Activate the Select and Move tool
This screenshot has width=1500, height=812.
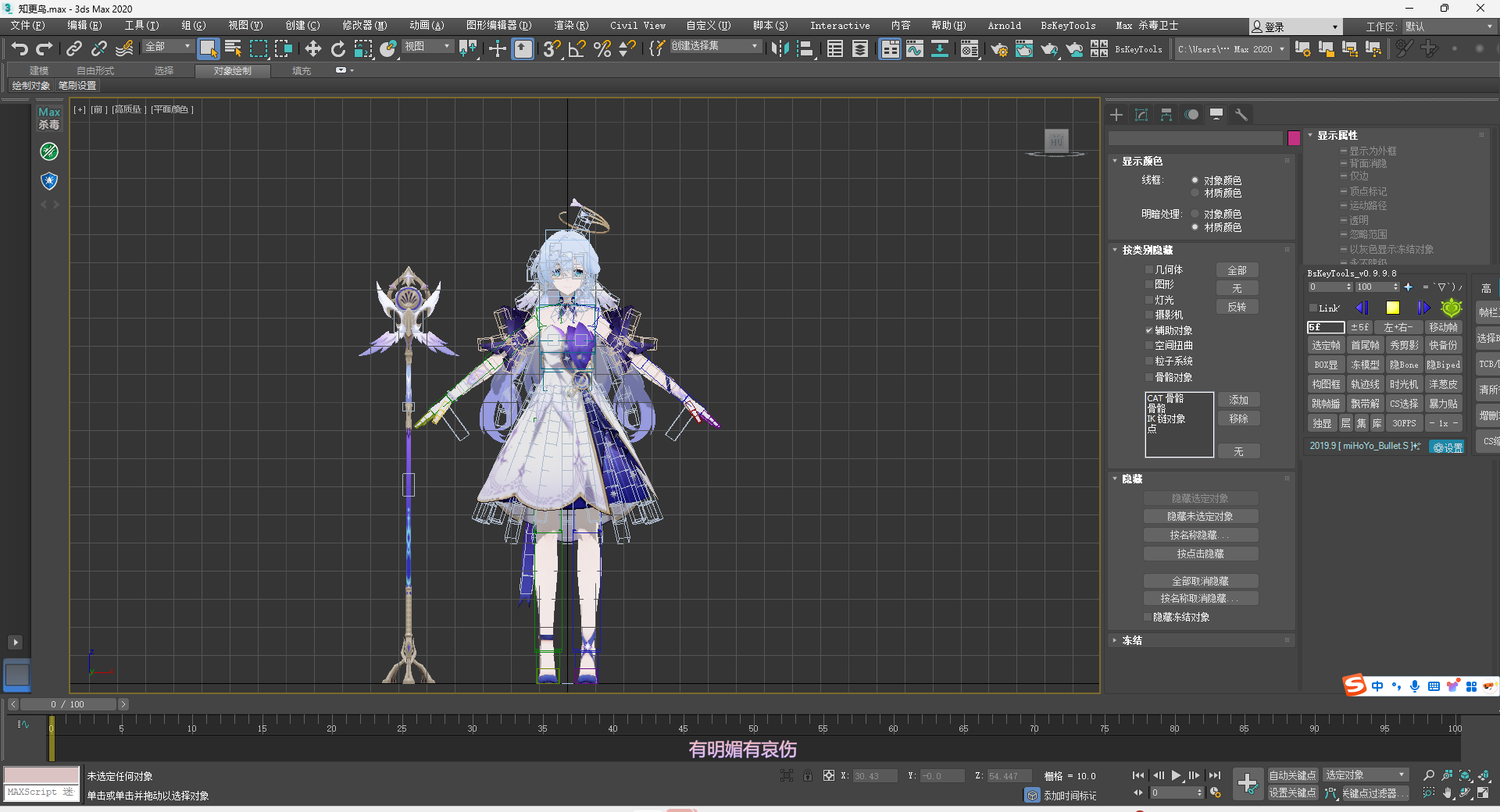(312, 48)
